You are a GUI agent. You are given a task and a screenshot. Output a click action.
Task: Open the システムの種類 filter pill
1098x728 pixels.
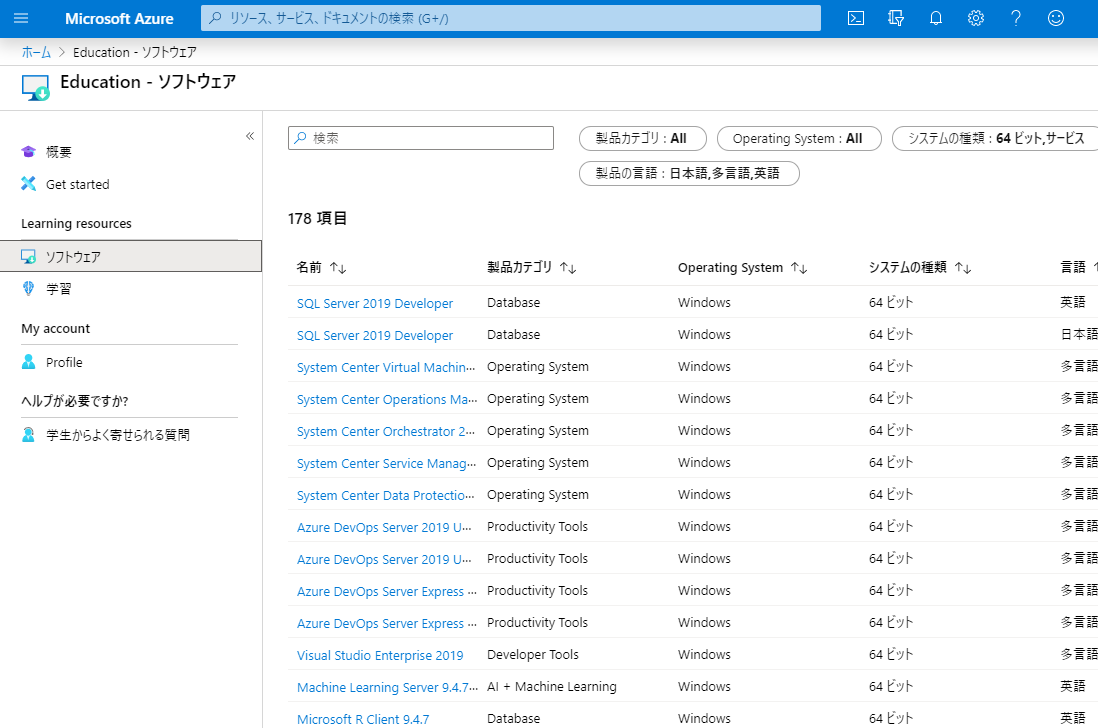click(x=995, y=139)
